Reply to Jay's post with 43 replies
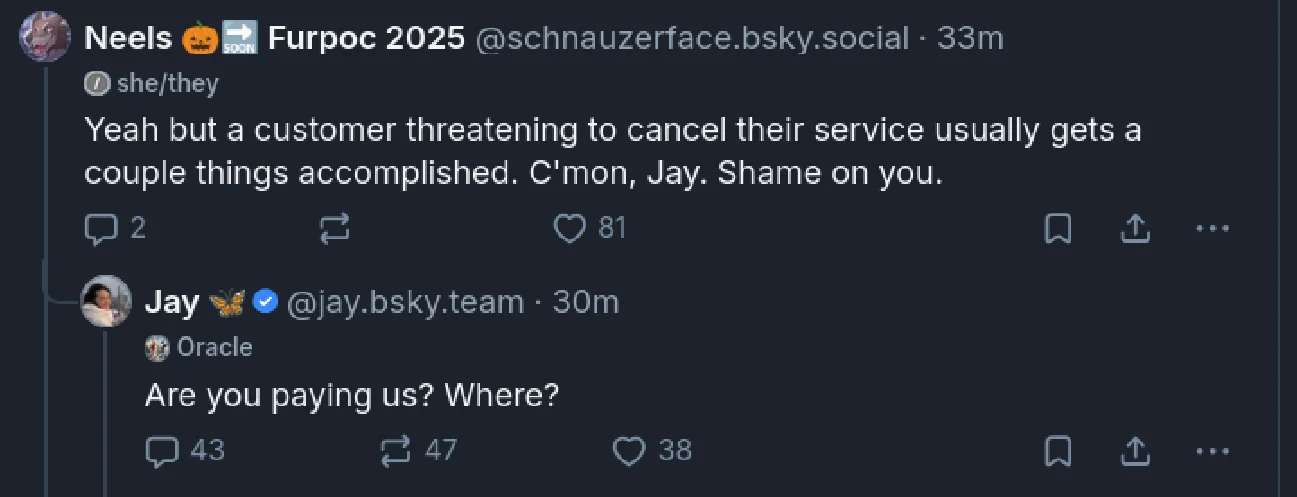 (x=186, y=451)
